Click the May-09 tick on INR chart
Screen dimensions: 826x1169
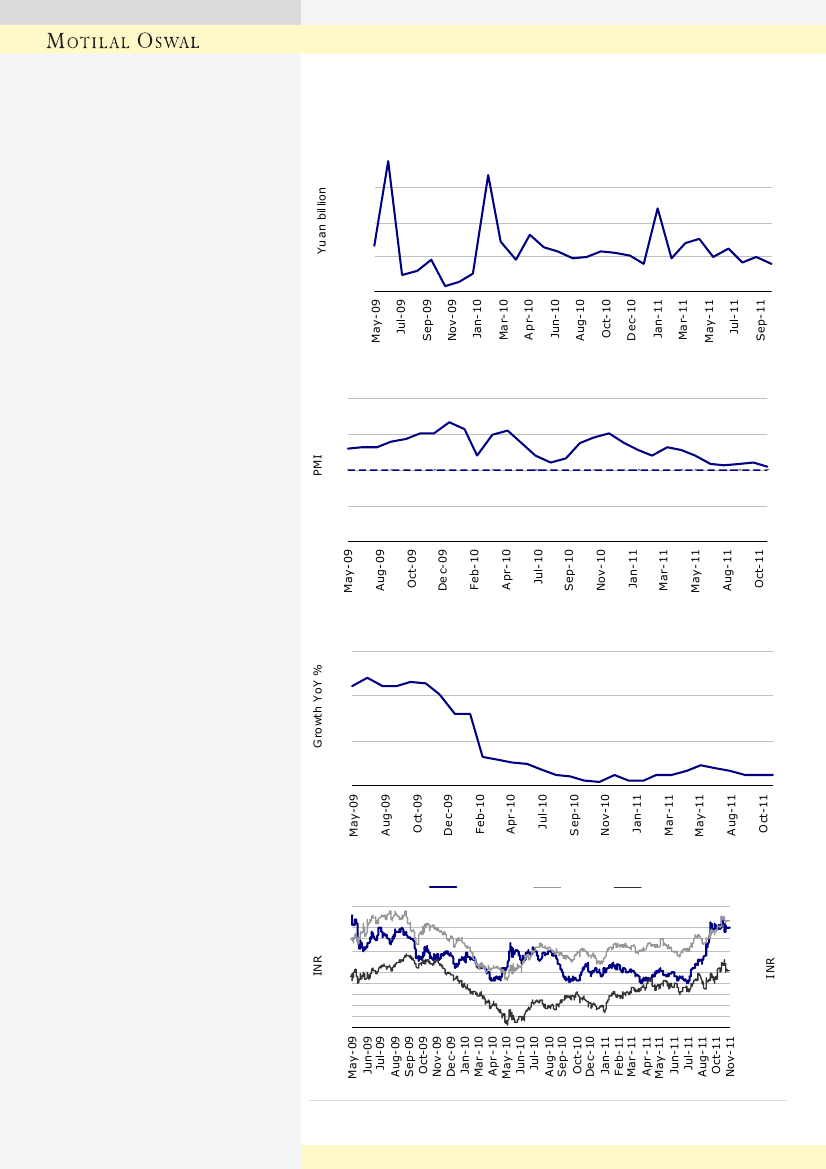point(354,1056)
